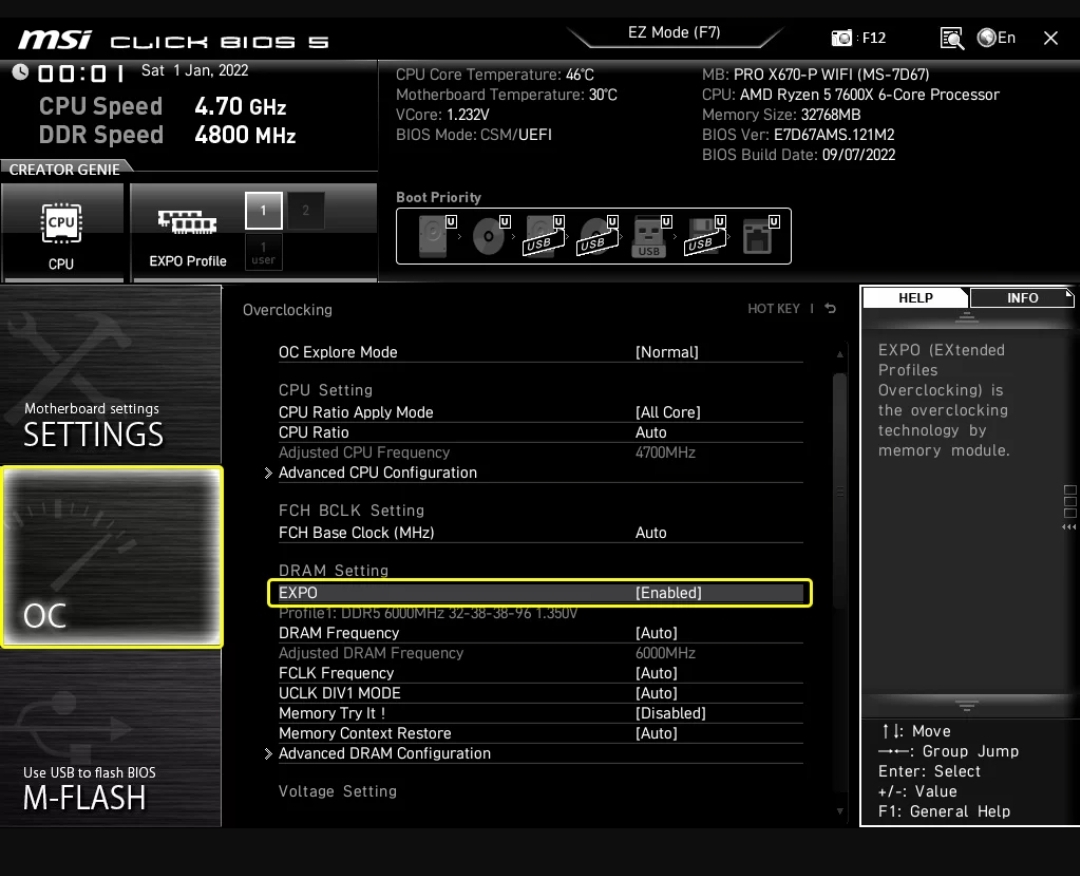Click the 'CPU Speed 4.70 GHz' readout
This screenshot has width=1080, height=876.
163,106
